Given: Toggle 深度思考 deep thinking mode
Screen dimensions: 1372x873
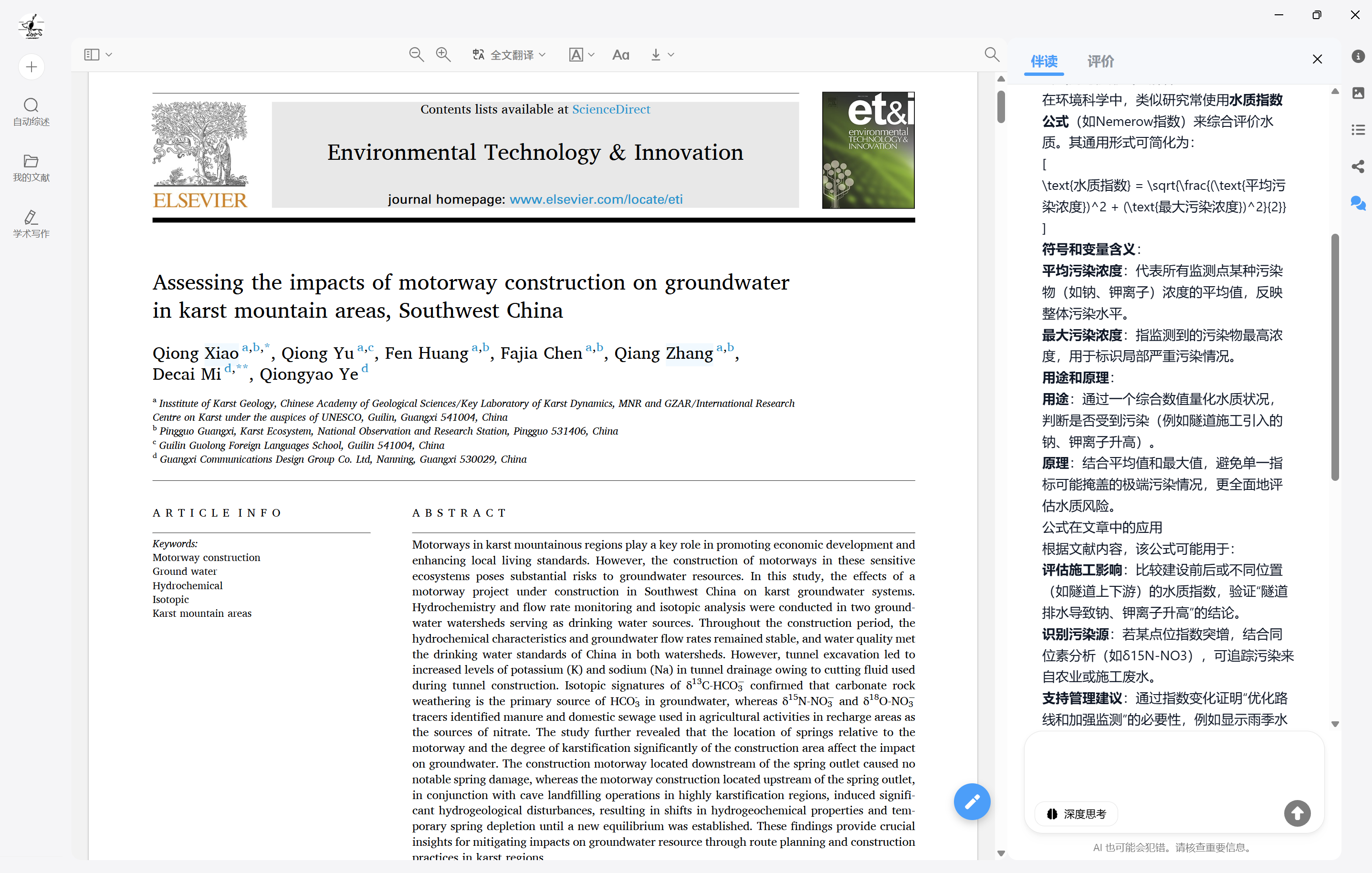Looking at the screenshot, I should point(1076,814).
